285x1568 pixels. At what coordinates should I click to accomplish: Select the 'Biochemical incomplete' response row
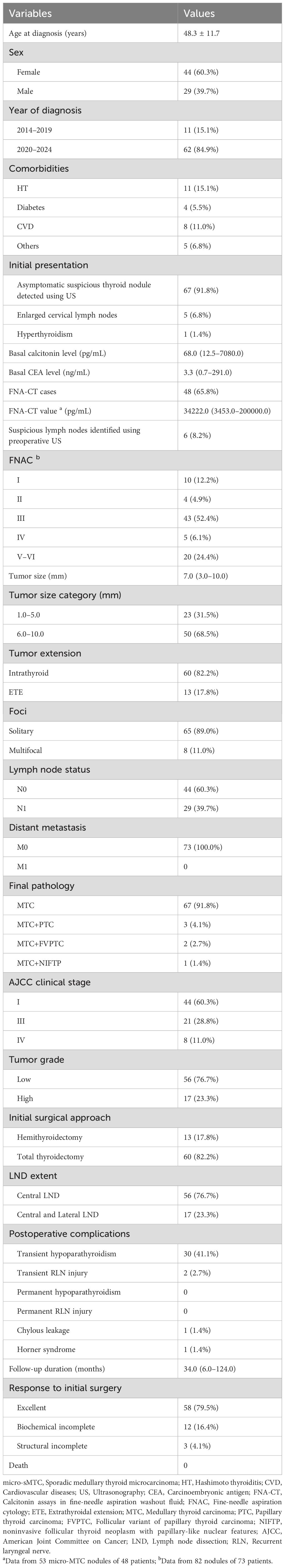56,1426
